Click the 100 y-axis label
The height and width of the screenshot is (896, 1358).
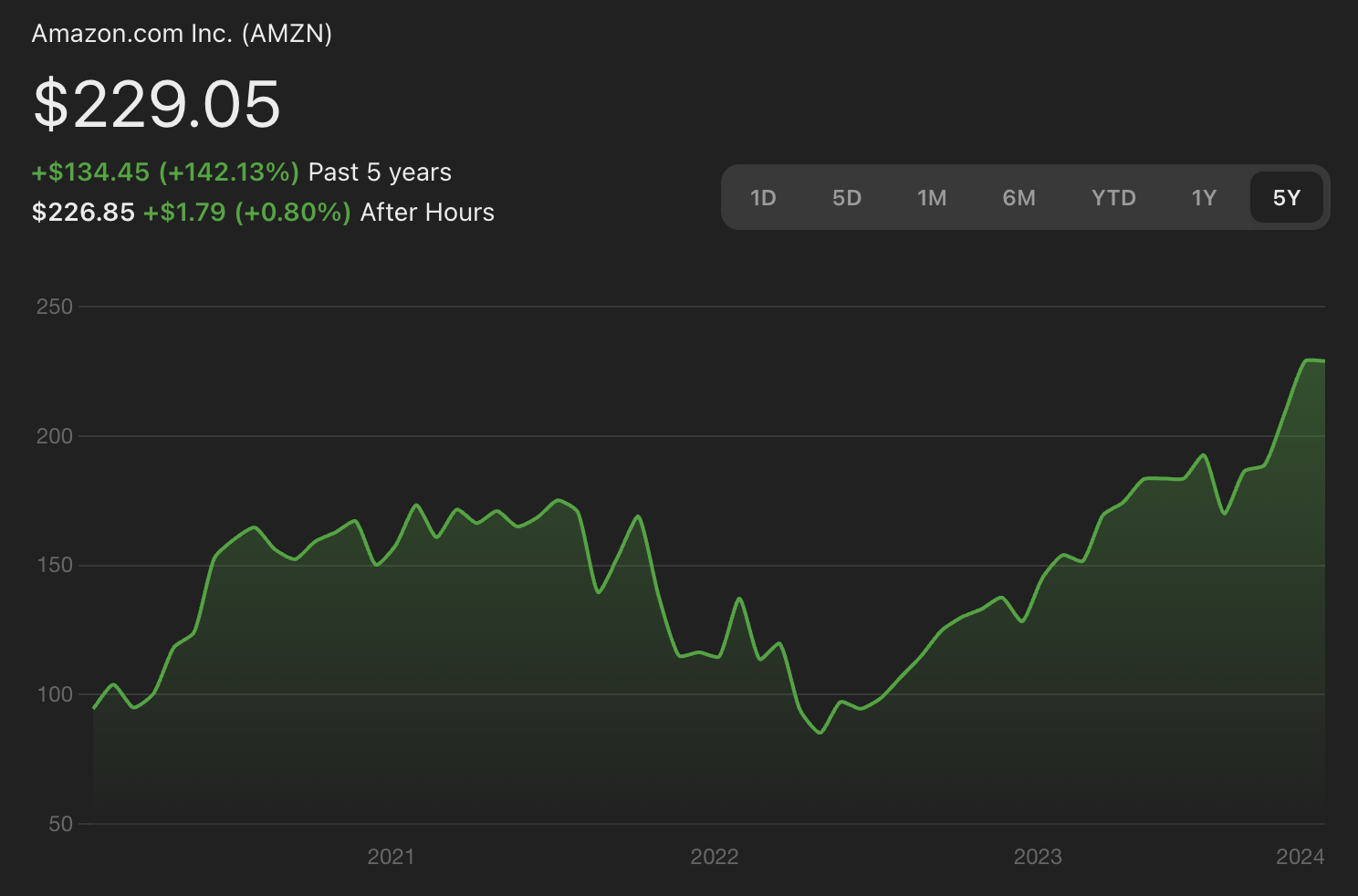[x=55, y=694]
